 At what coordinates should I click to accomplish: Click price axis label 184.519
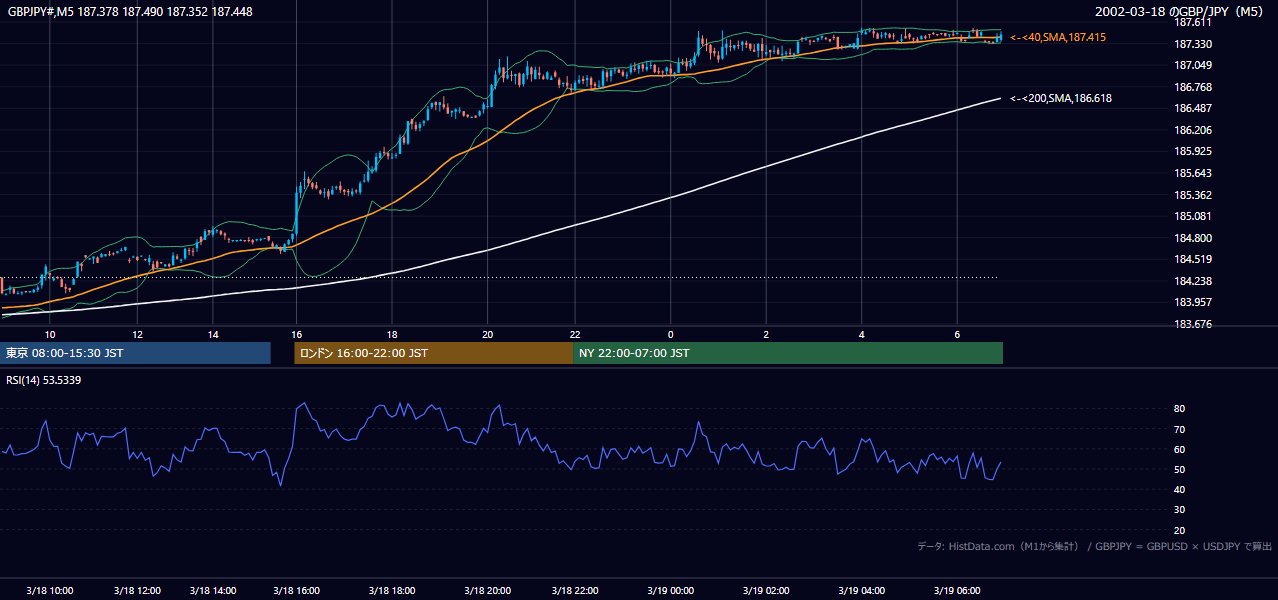pyautogui.click(x=1193, y=260)
